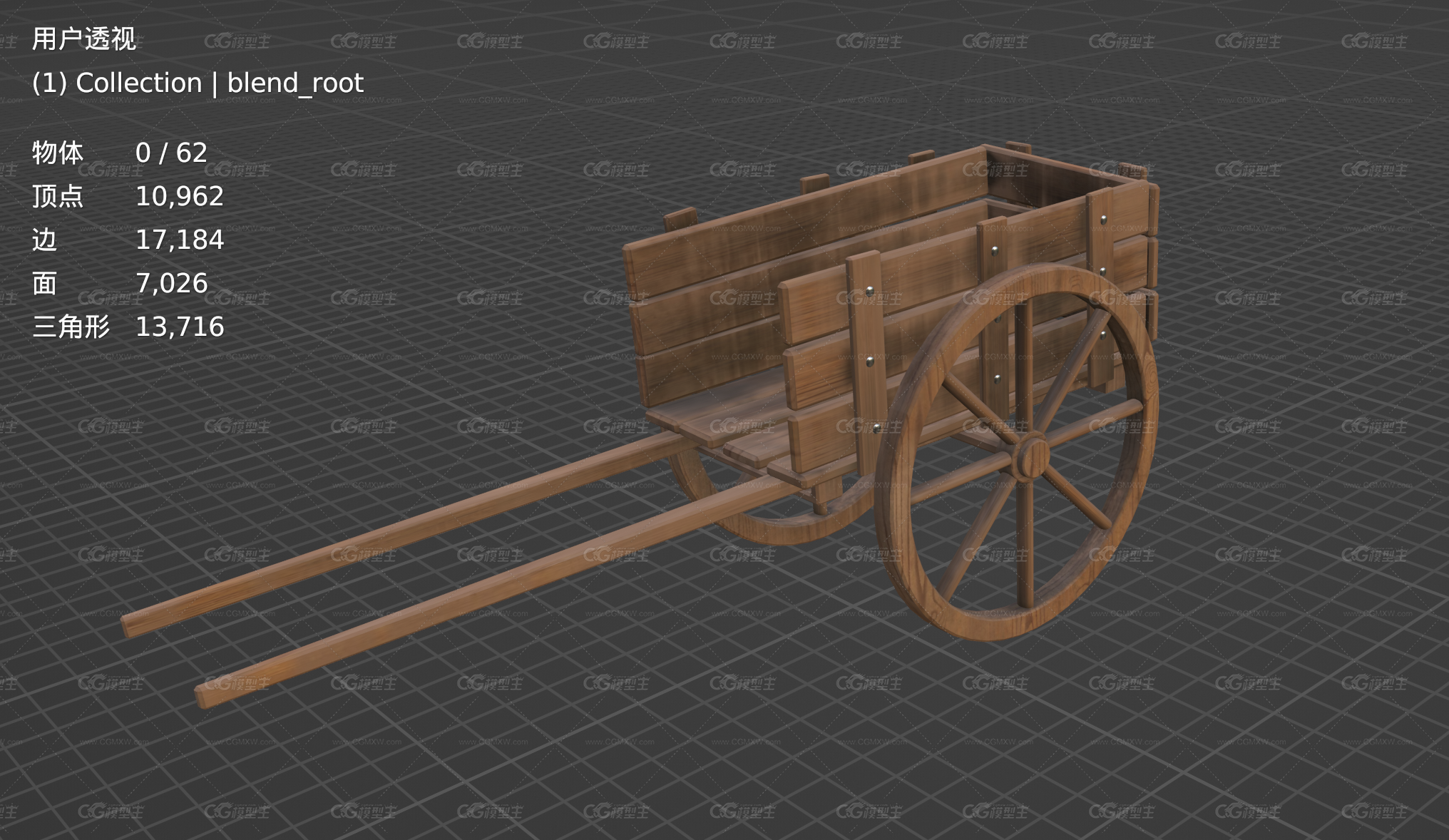
Task: Click the triangle count '13,716'
Action: (x=180, y=327)
